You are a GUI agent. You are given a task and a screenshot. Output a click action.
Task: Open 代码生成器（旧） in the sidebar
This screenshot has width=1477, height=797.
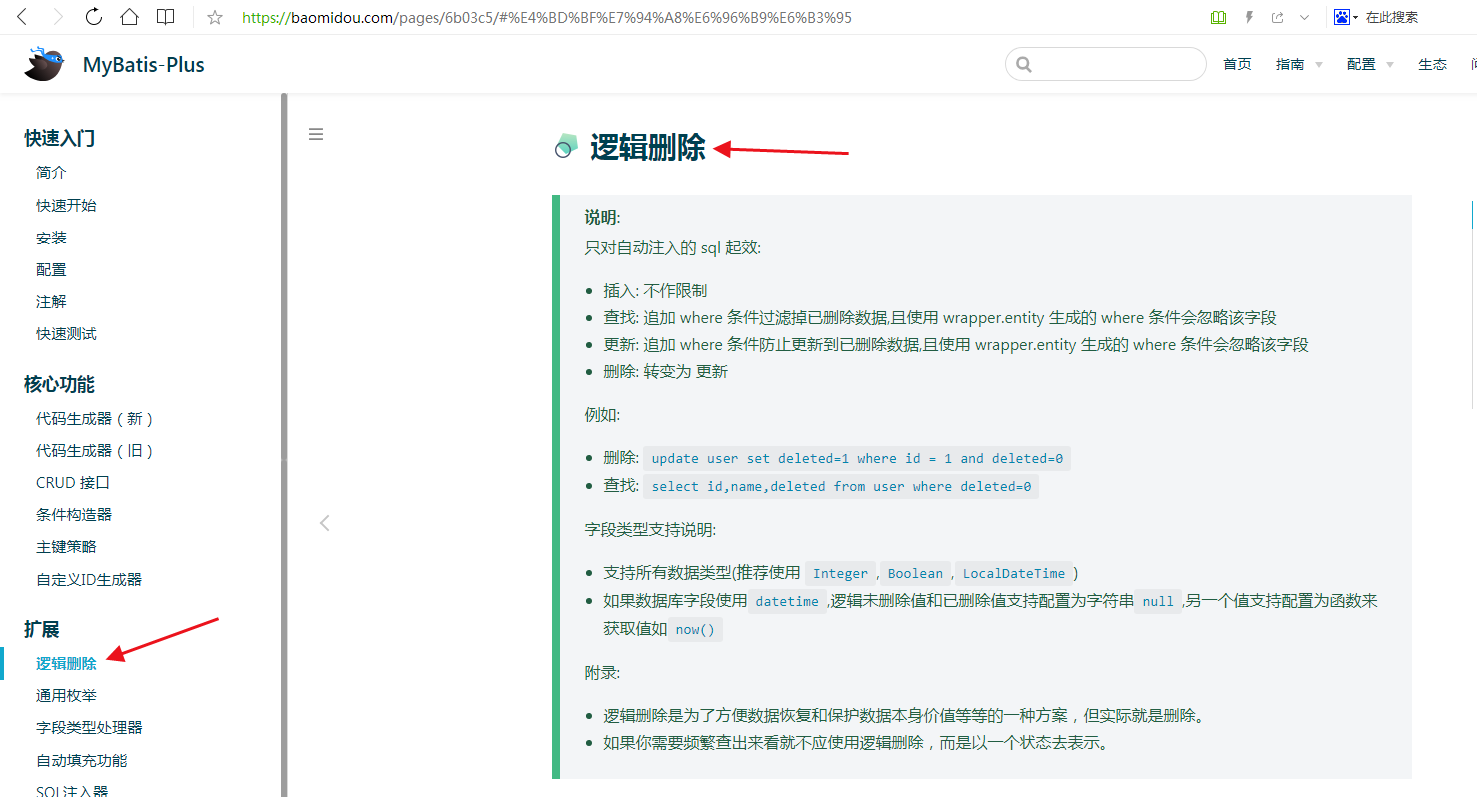click(96, 451)
